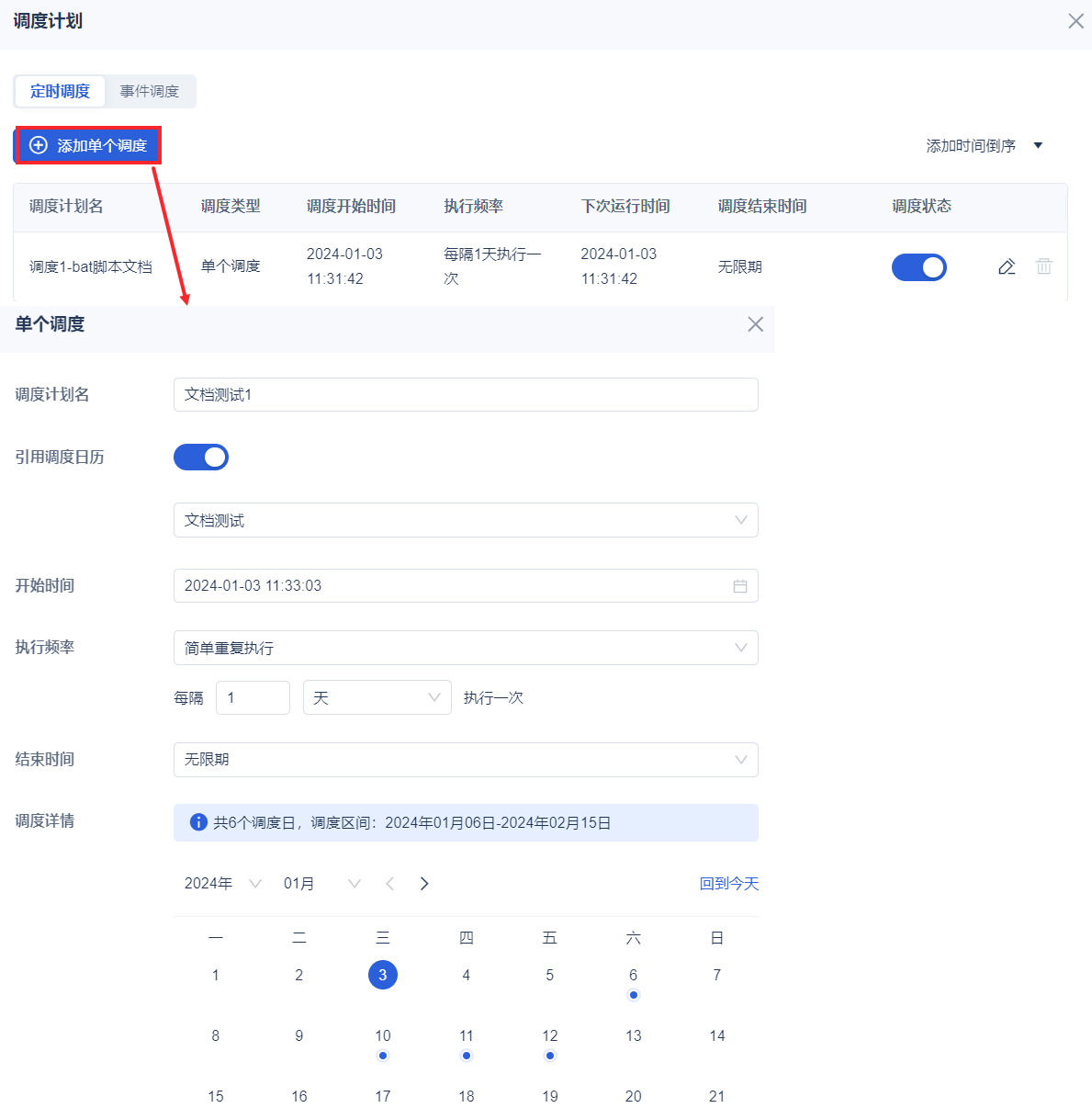Click the delete trash icon in schedule row
The width and height of the screenshot is (1092, 1108).
(x=1044, y=266)
